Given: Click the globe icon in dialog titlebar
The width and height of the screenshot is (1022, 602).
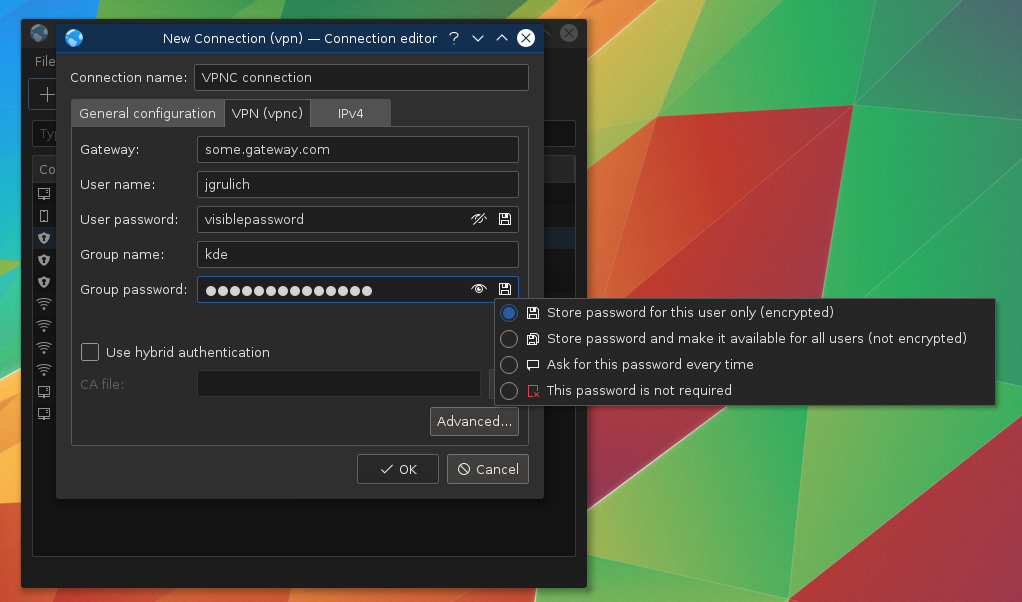Looking at the screenshot, I should [74, 38].
